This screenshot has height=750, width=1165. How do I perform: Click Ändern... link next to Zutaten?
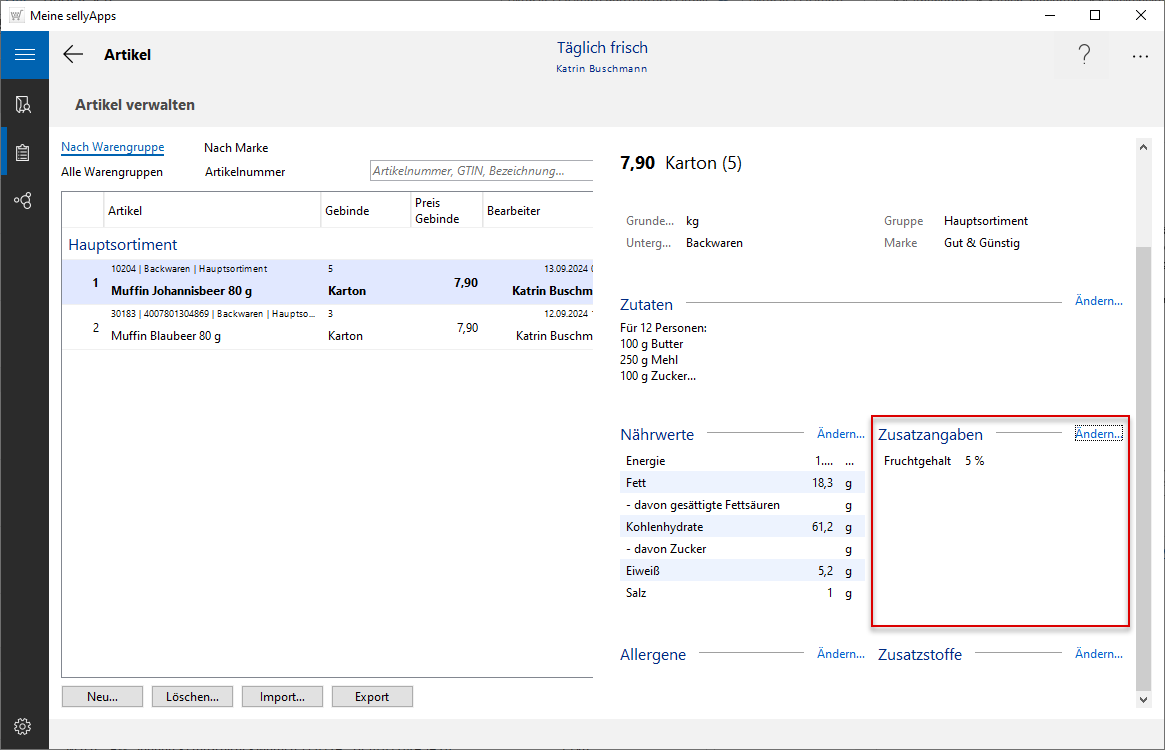(1098, 301)
